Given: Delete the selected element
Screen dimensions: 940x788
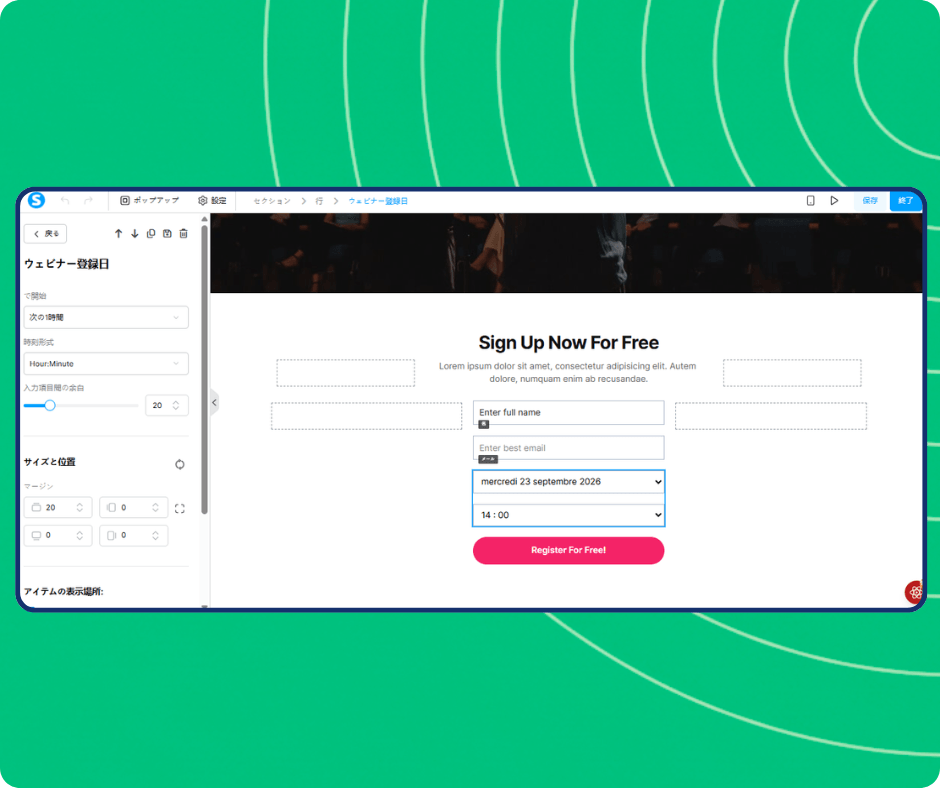Looking at the screenshot, I should [x=183, y=234].
